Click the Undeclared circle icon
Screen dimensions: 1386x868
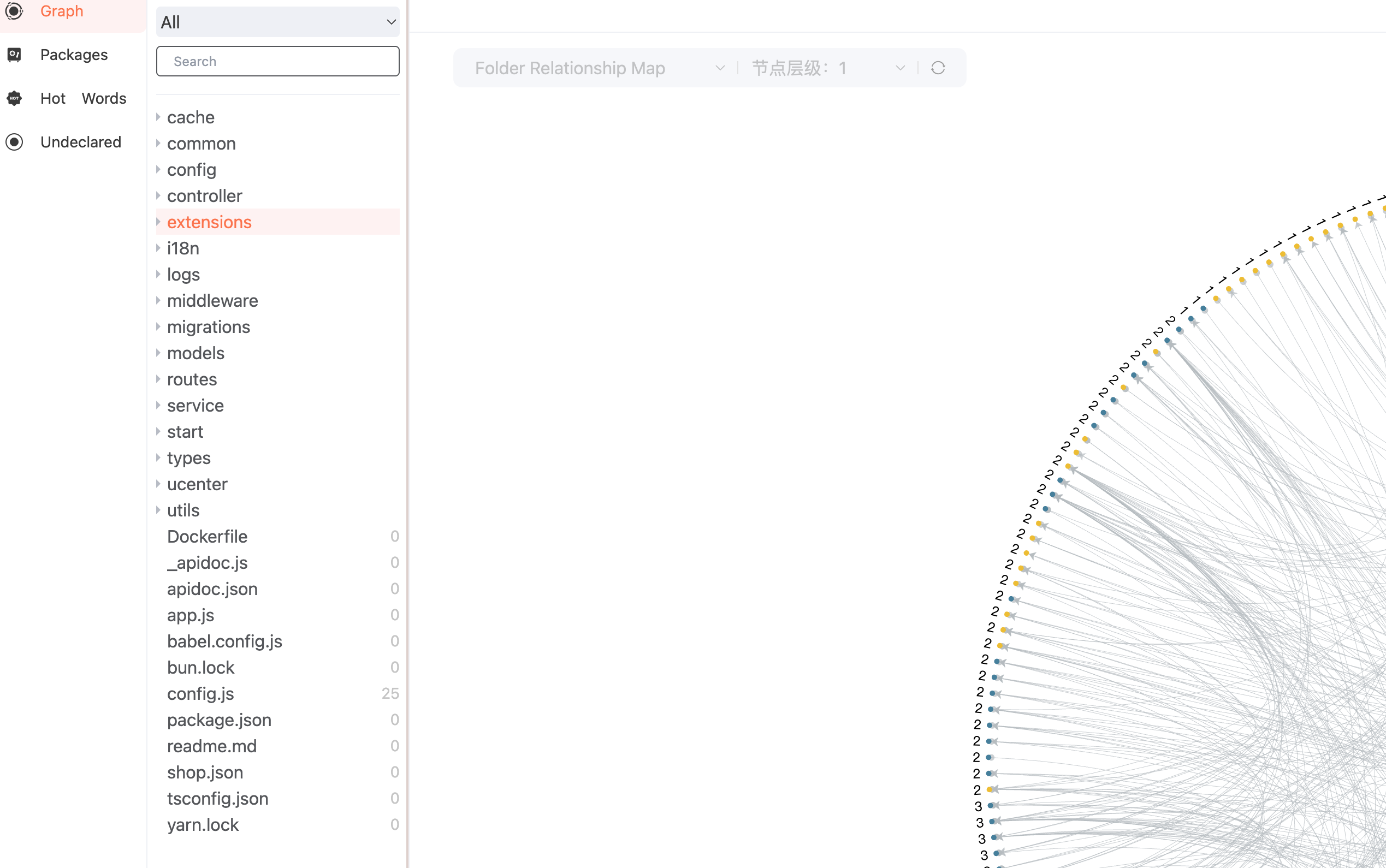[x=14, y=142]
